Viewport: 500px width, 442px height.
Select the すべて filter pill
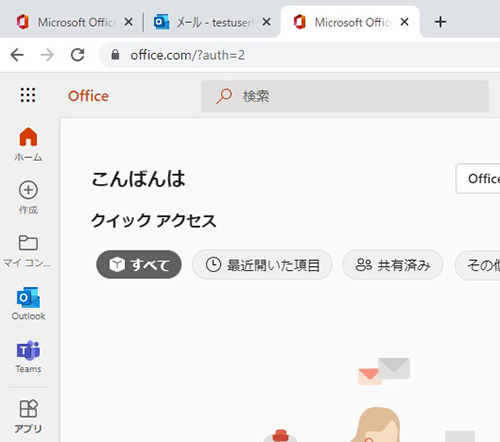[139, 265]
